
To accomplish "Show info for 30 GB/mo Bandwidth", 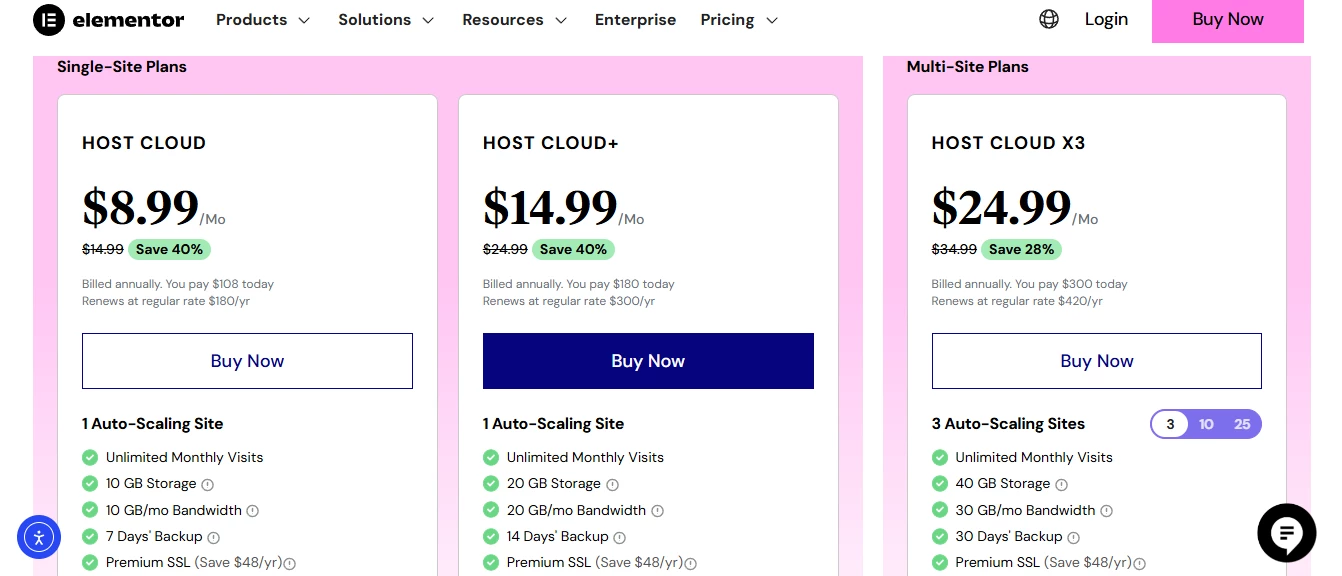I will coord(1107,511).
